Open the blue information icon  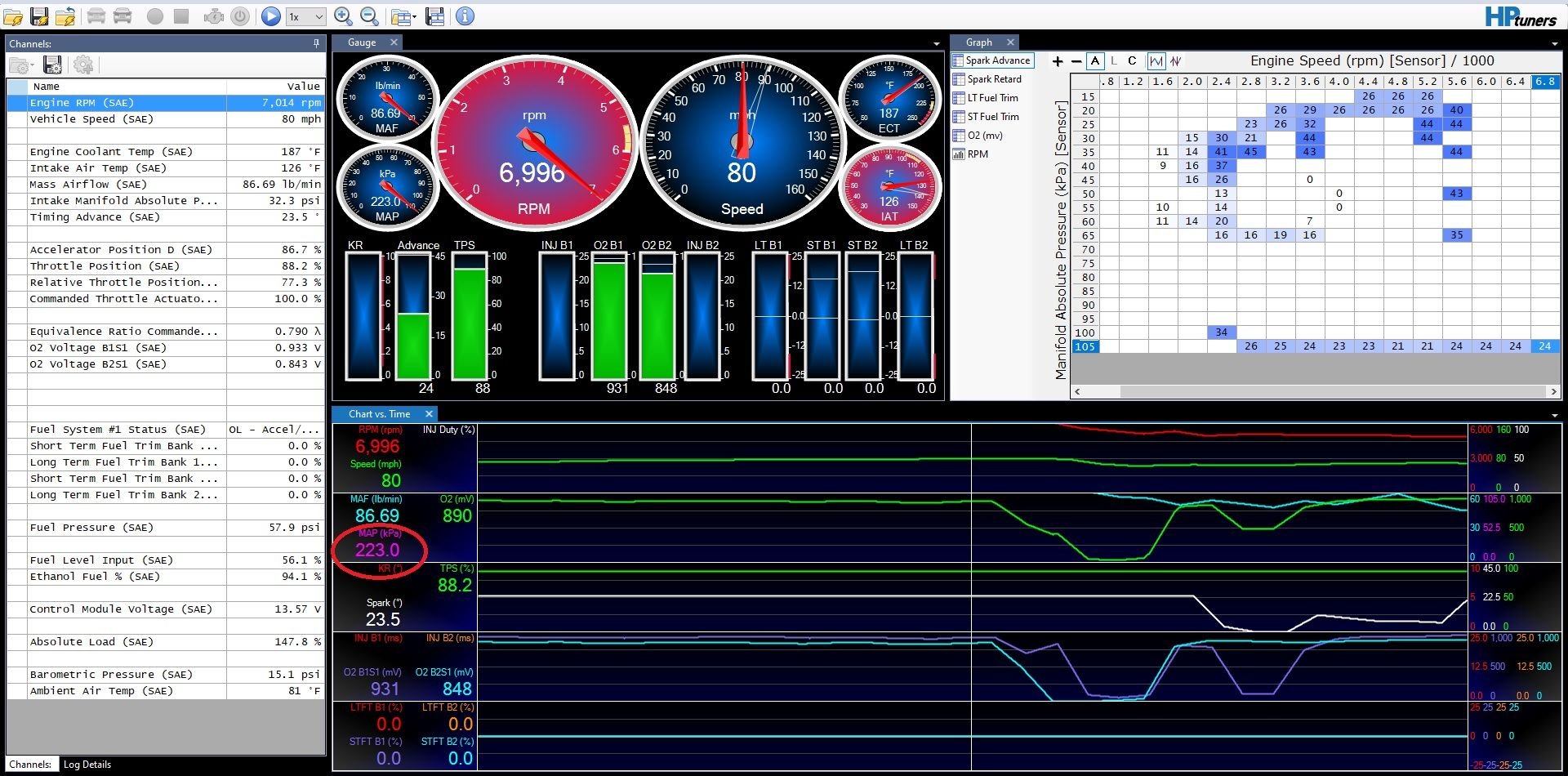465,16
